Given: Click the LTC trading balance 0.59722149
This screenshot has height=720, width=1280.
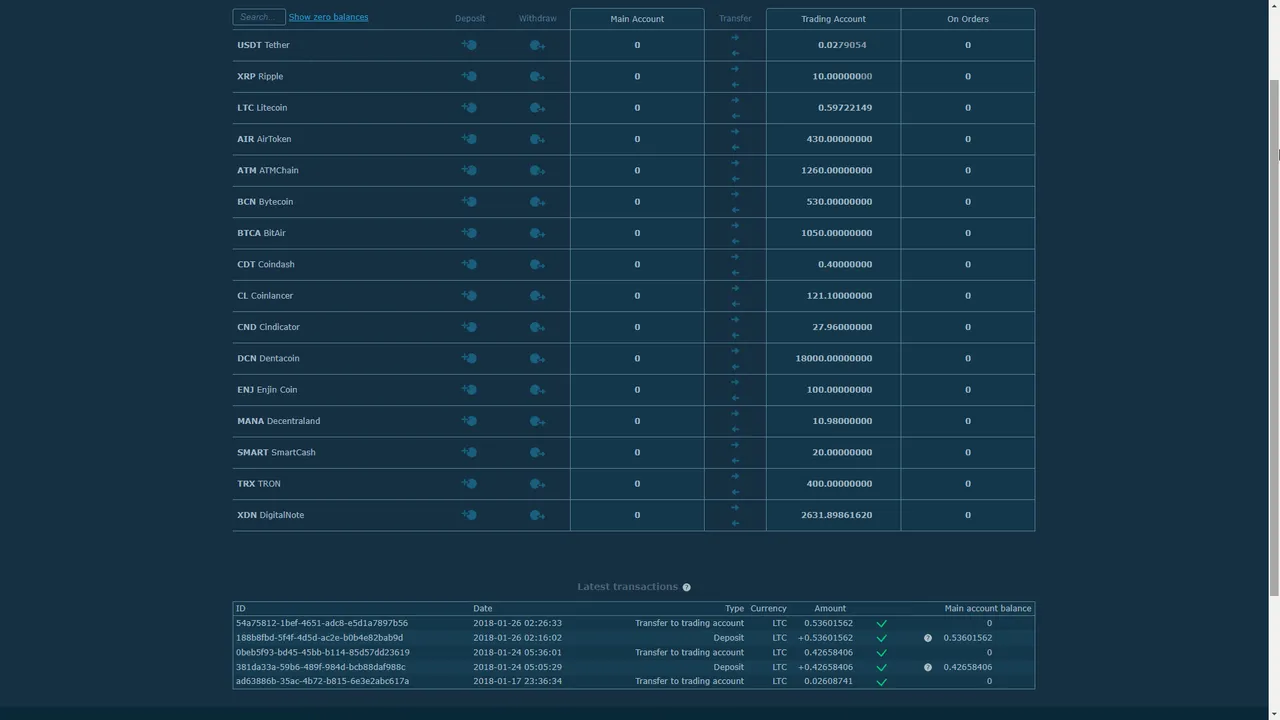Looking at the screenshot, I should point(845,108).
